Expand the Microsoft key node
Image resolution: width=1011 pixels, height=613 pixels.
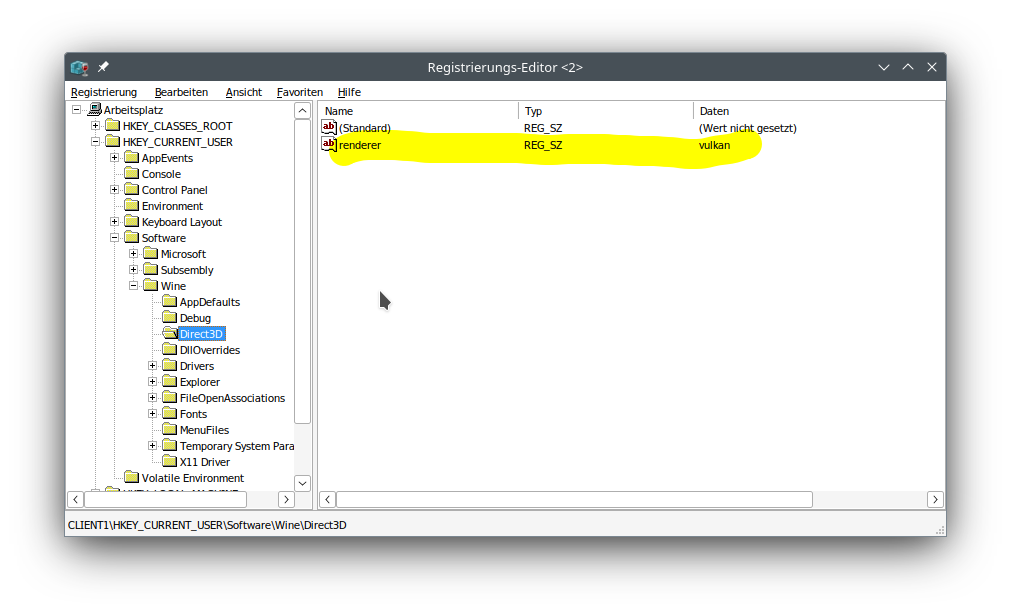click(x=134, y=254)
